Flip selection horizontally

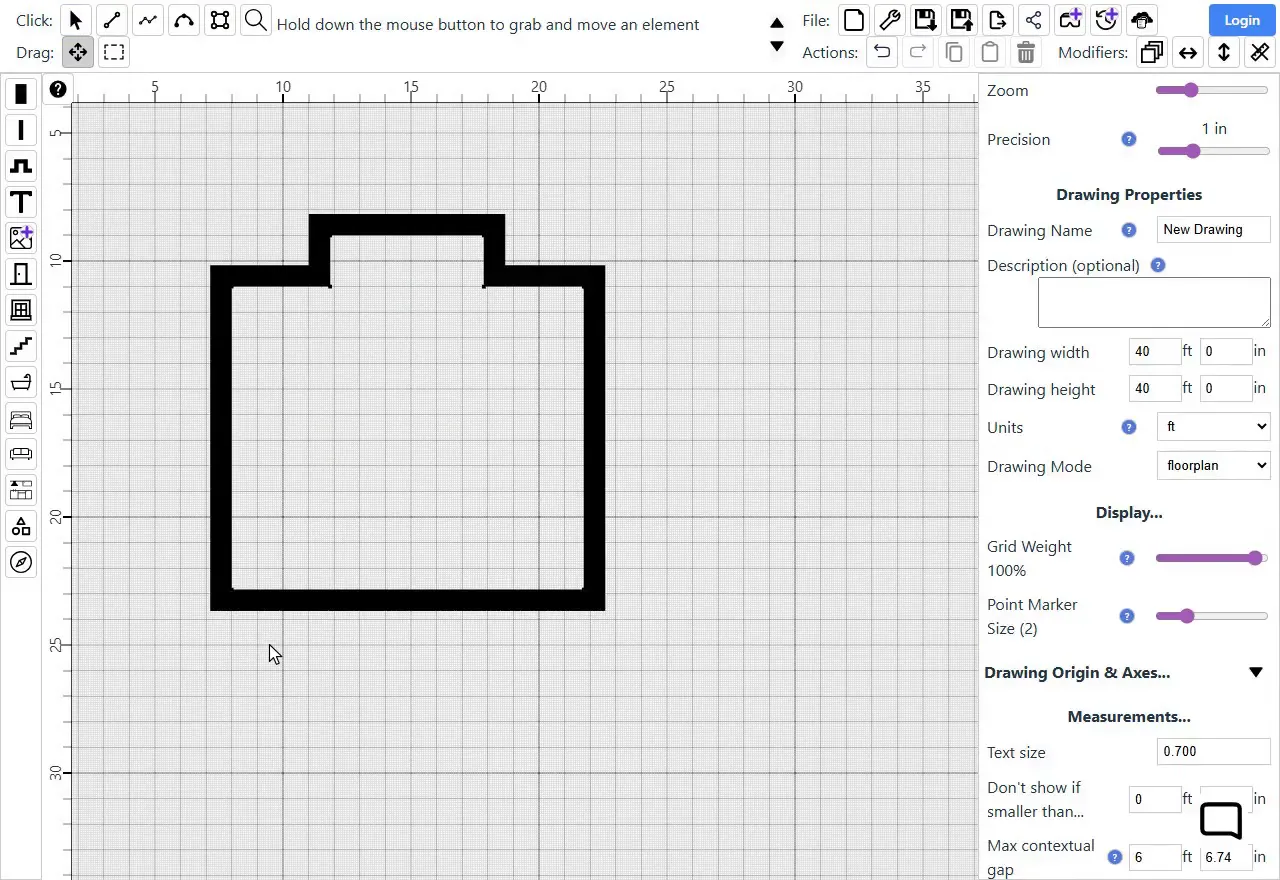click(1188, 52)
